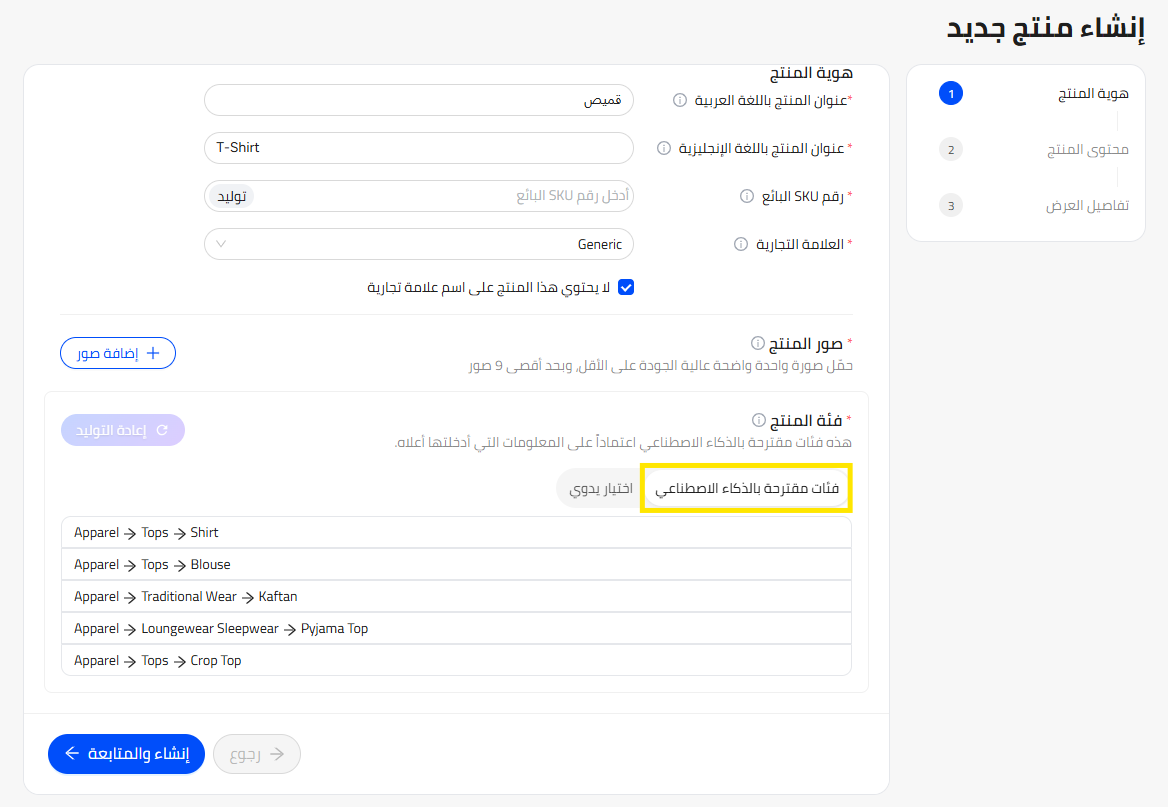The height and width of the screenshot is (807, 1168).
Task: Click the back button
Action: click(257, 754)
